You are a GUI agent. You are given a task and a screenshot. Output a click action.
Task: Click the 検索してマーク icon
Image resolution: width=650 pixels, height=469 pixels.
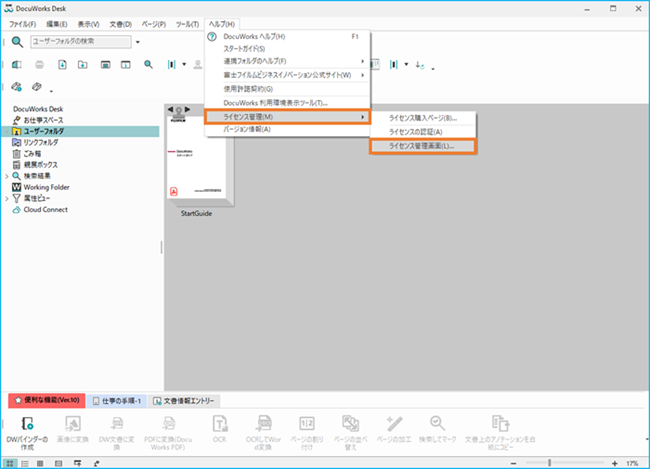(x=437, y=424)
